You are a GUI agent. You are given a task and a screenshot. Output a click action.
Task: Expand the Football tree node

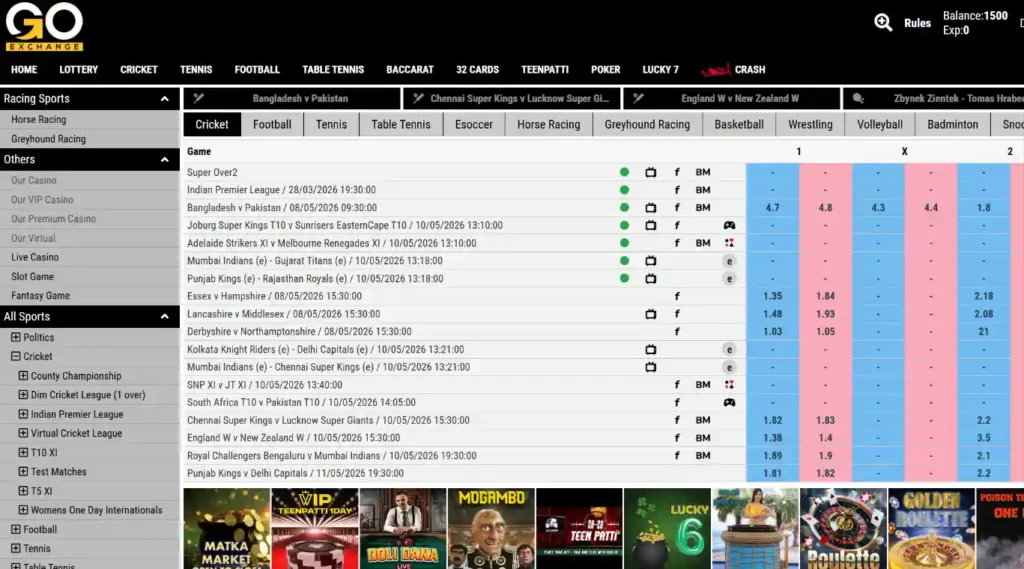(x=16, y=529)
